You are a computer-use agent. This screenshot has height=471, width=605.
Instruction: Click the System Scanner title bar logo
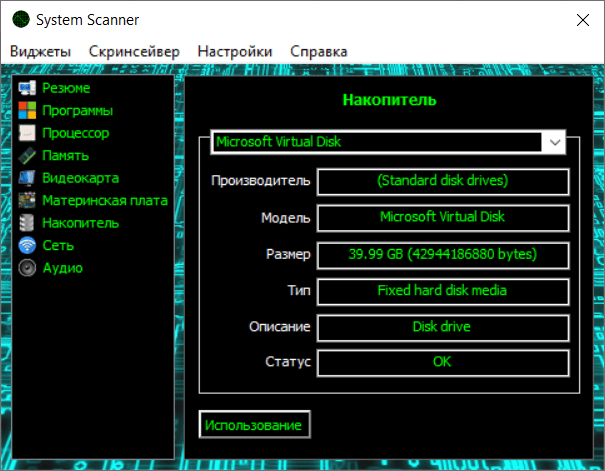(x=21, y=20)
